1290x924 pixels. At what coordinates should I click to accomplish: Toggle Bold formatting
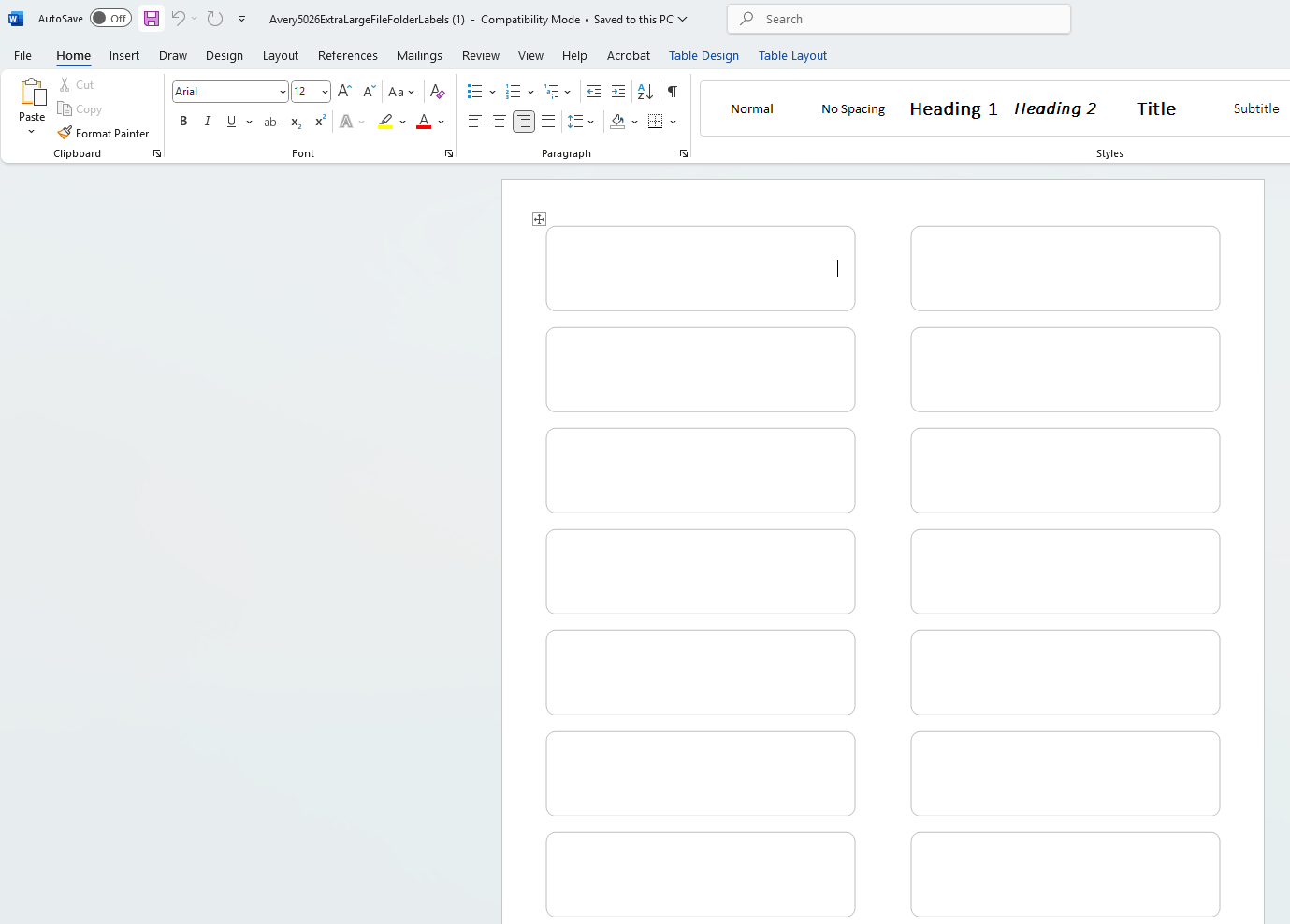pyautogui.click(x=183, y=122)
